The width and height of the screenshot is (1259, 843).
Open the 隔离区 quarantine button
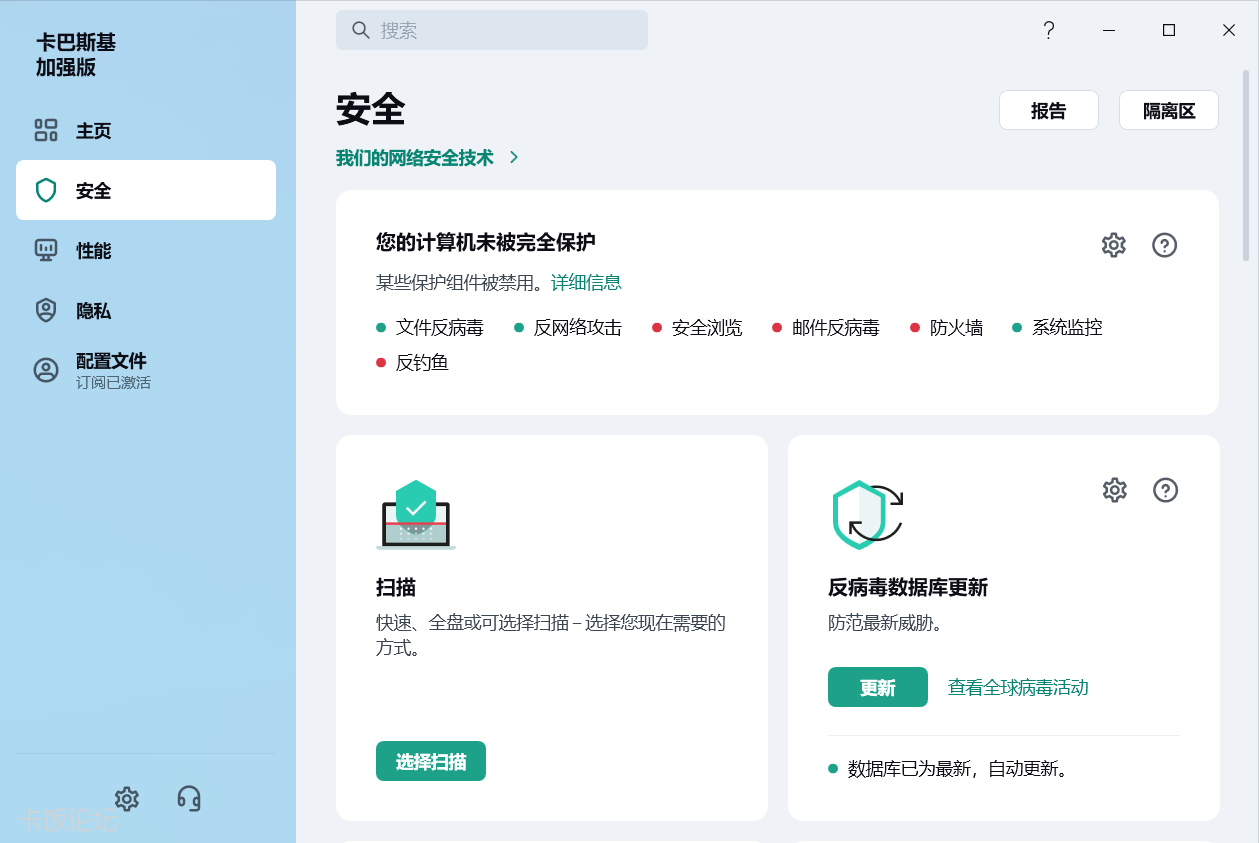[x=1168, y=111]
